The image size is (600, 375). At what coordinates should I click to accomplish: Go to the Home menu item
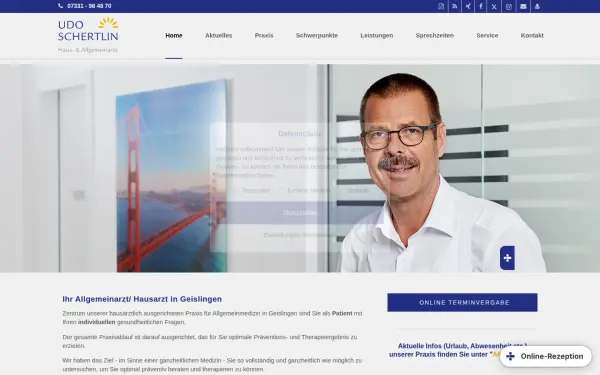174,35
